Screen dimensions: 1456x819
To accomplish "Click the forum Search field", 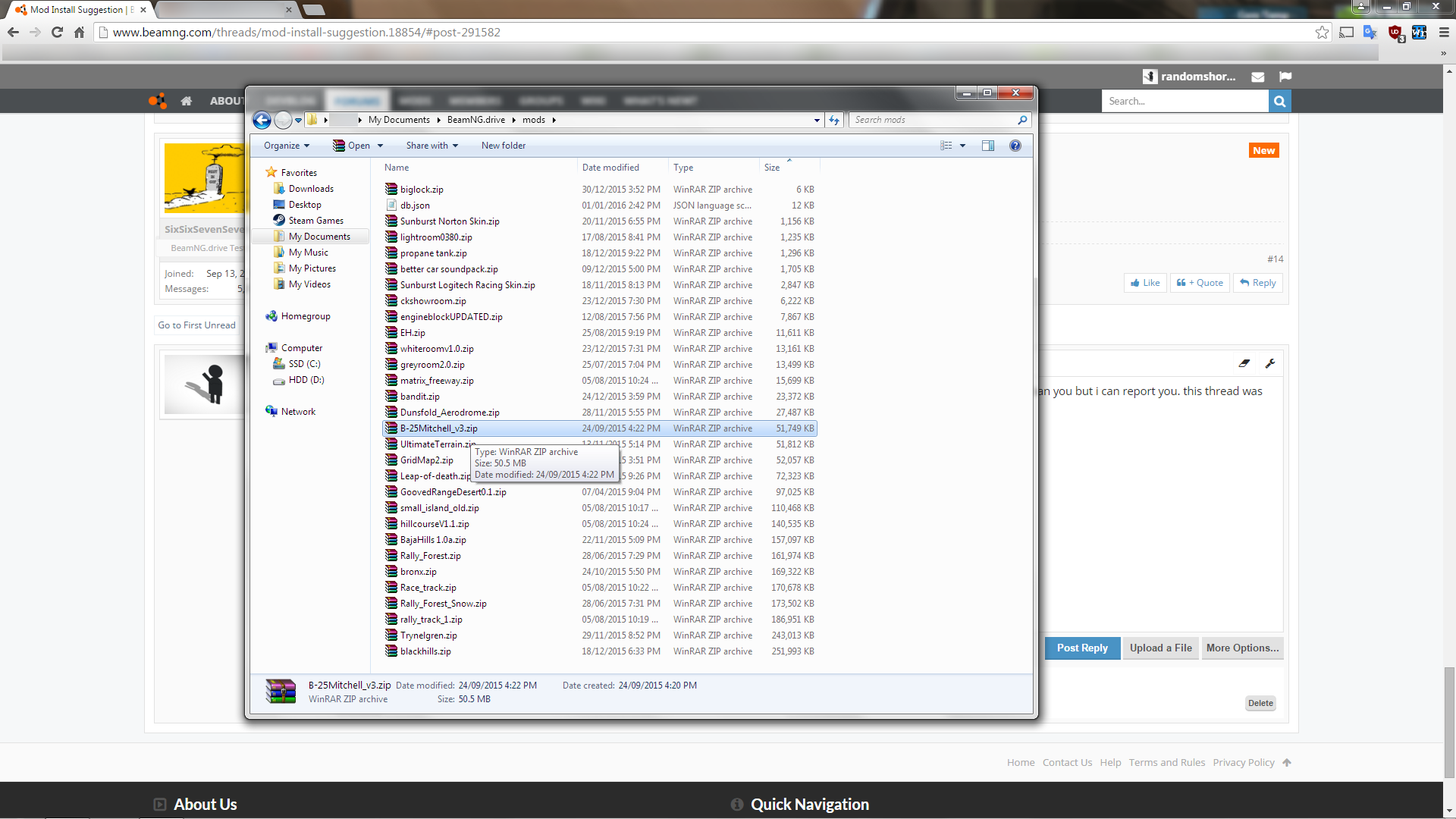I will [1185, 101].
